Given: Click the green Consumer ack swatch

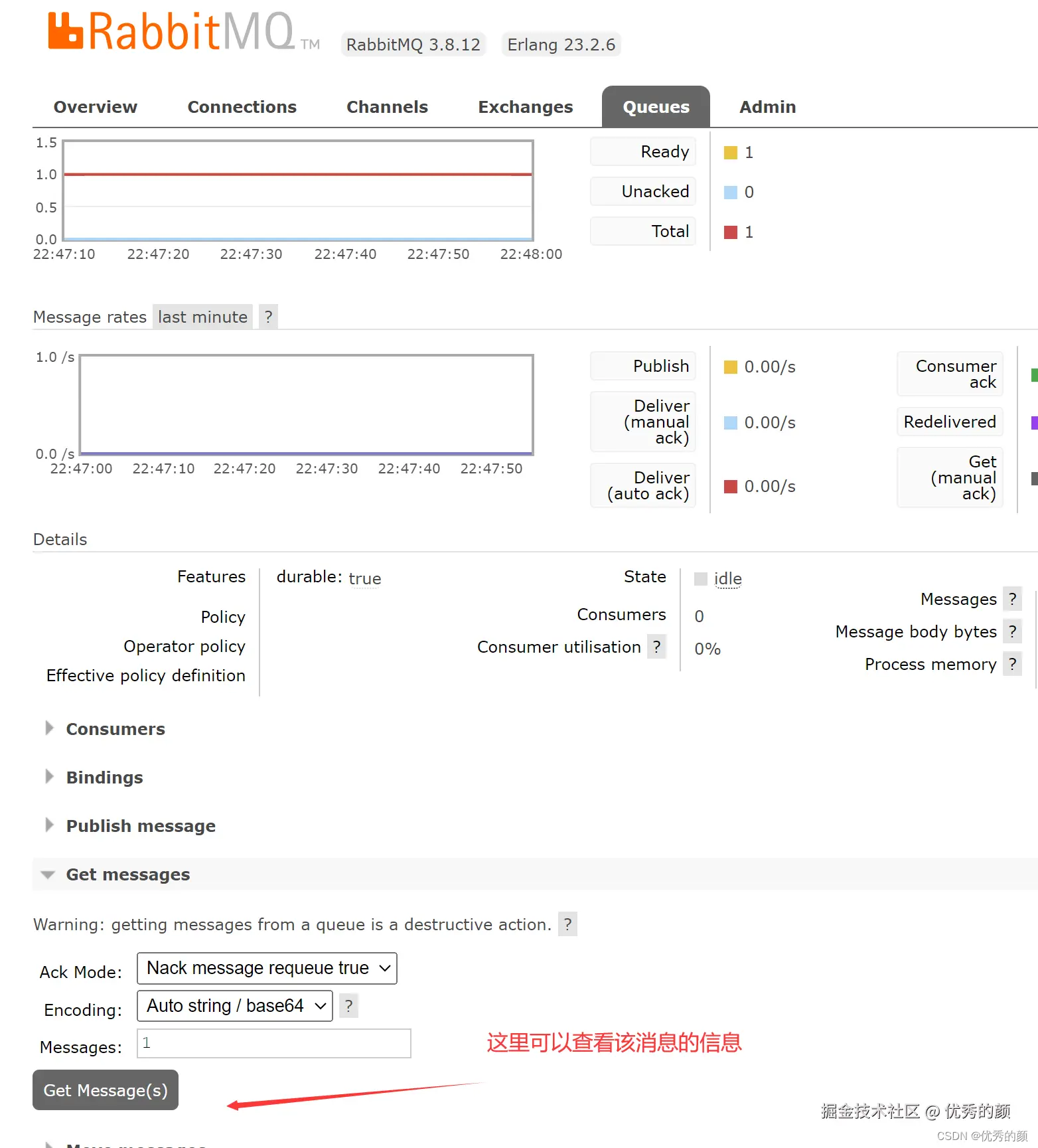Looking at the screenshot, I should coord(1034,375).
